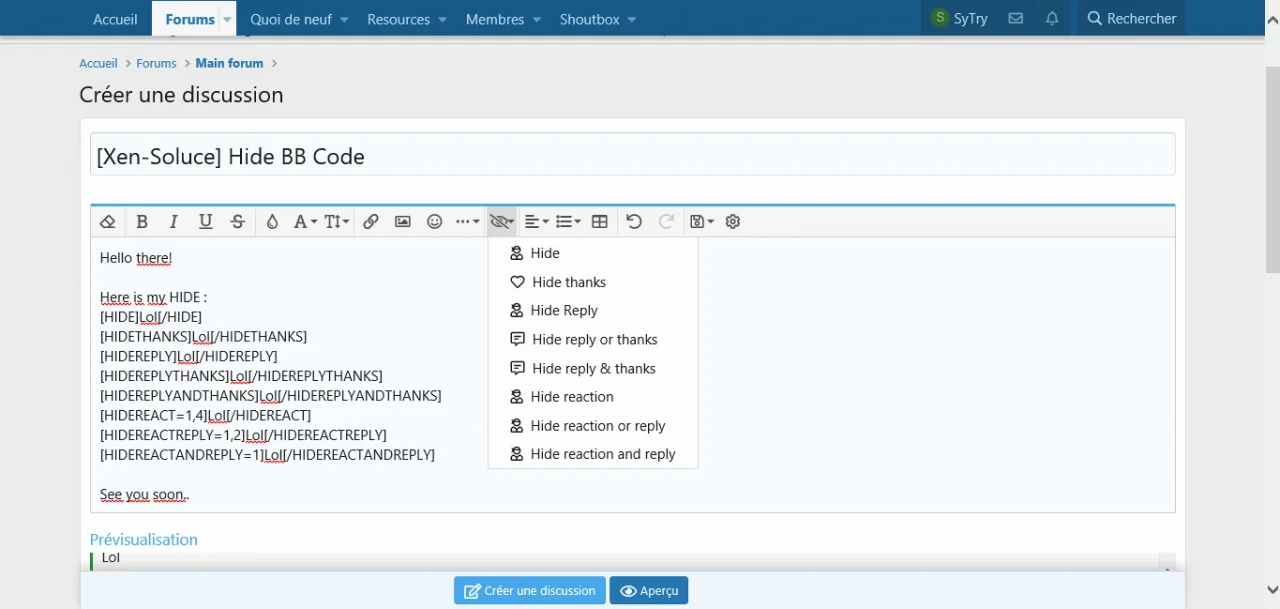Open the smilies picker
Screen dimensions: 1280x609
coord(434,221)
